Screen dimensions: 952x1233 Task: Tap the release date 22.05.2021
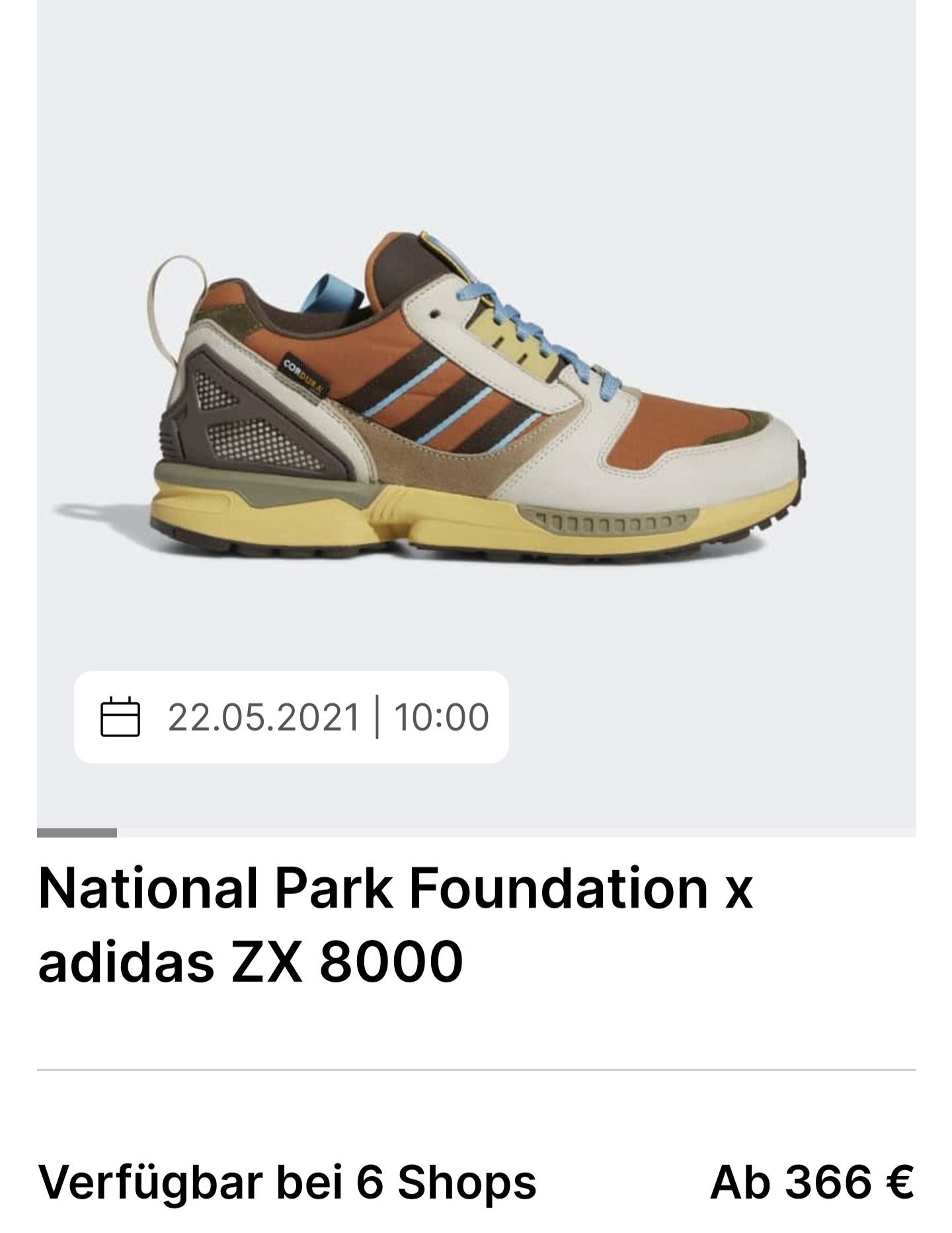(264, 717)
